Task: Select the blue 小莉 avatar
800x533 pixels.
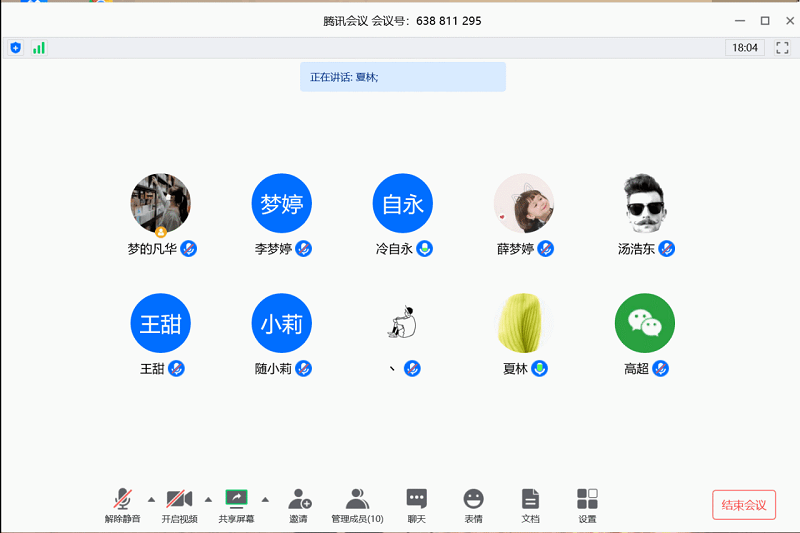Action: point(282,323)
